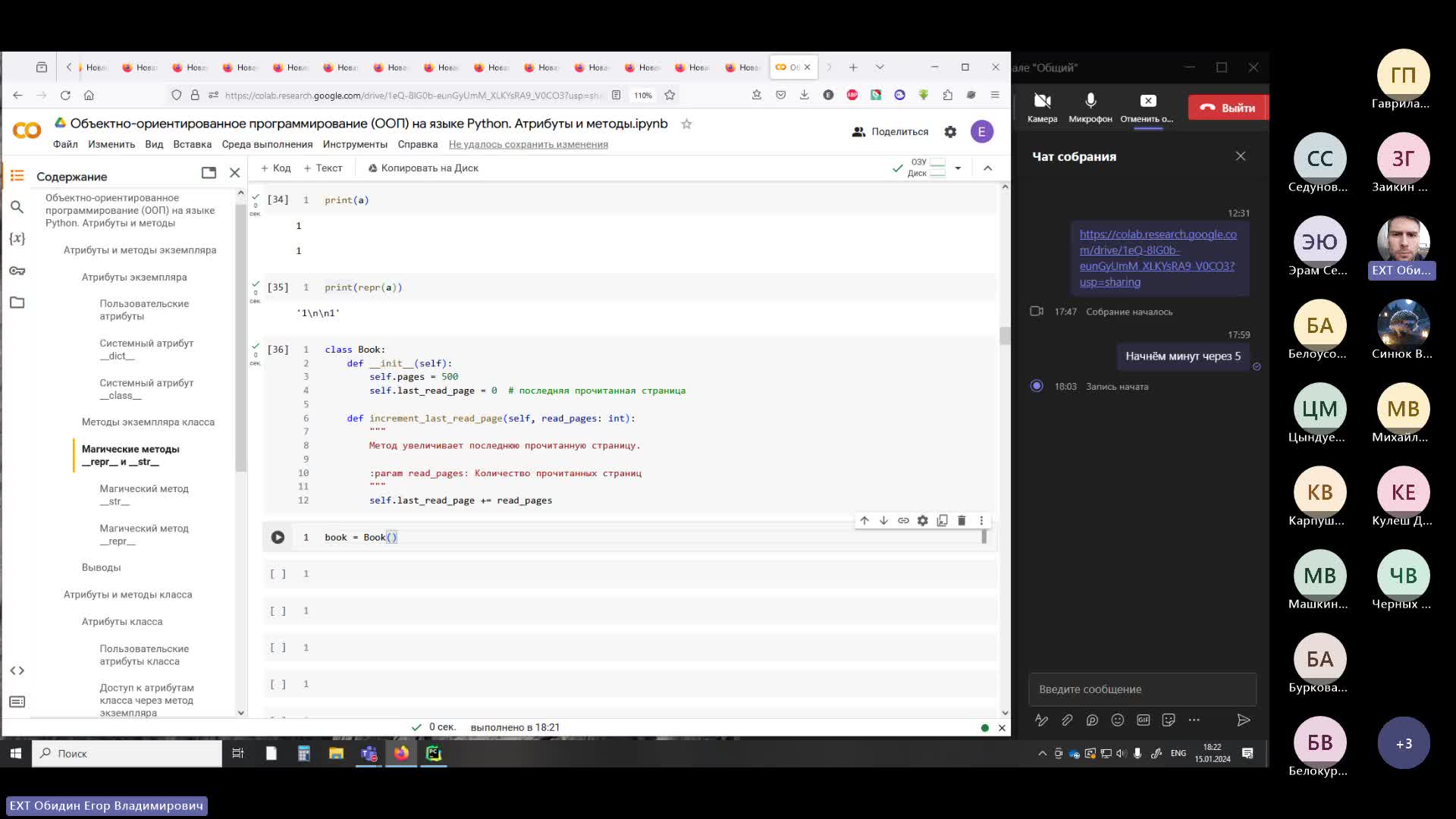Close the meeting chat panel
The height and width of the screenshot is (819, 1456).
tap(1241, 156)
